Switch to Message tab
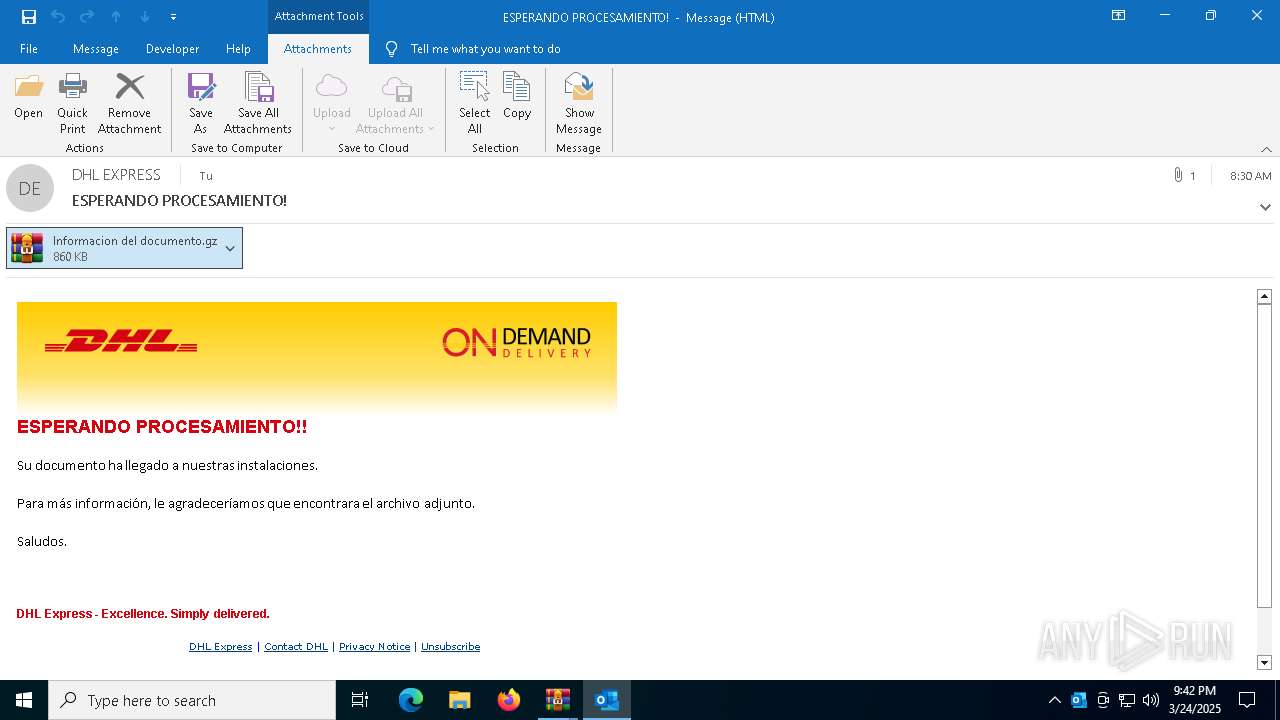Viewport: 1280px width, 720px height. (x=96, y=49)
